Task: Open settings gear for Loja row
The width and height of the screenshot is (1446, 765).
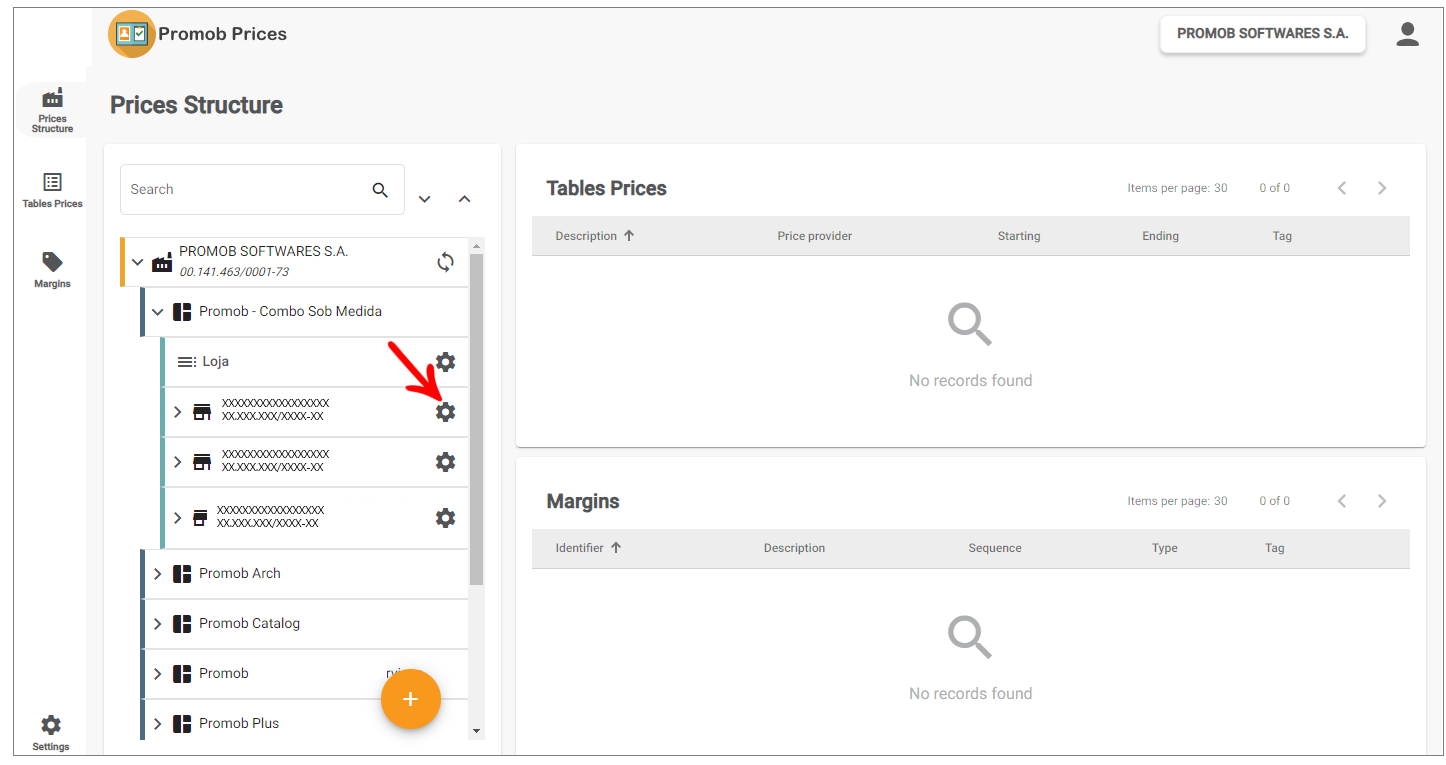Action: (x=446, y=362)
